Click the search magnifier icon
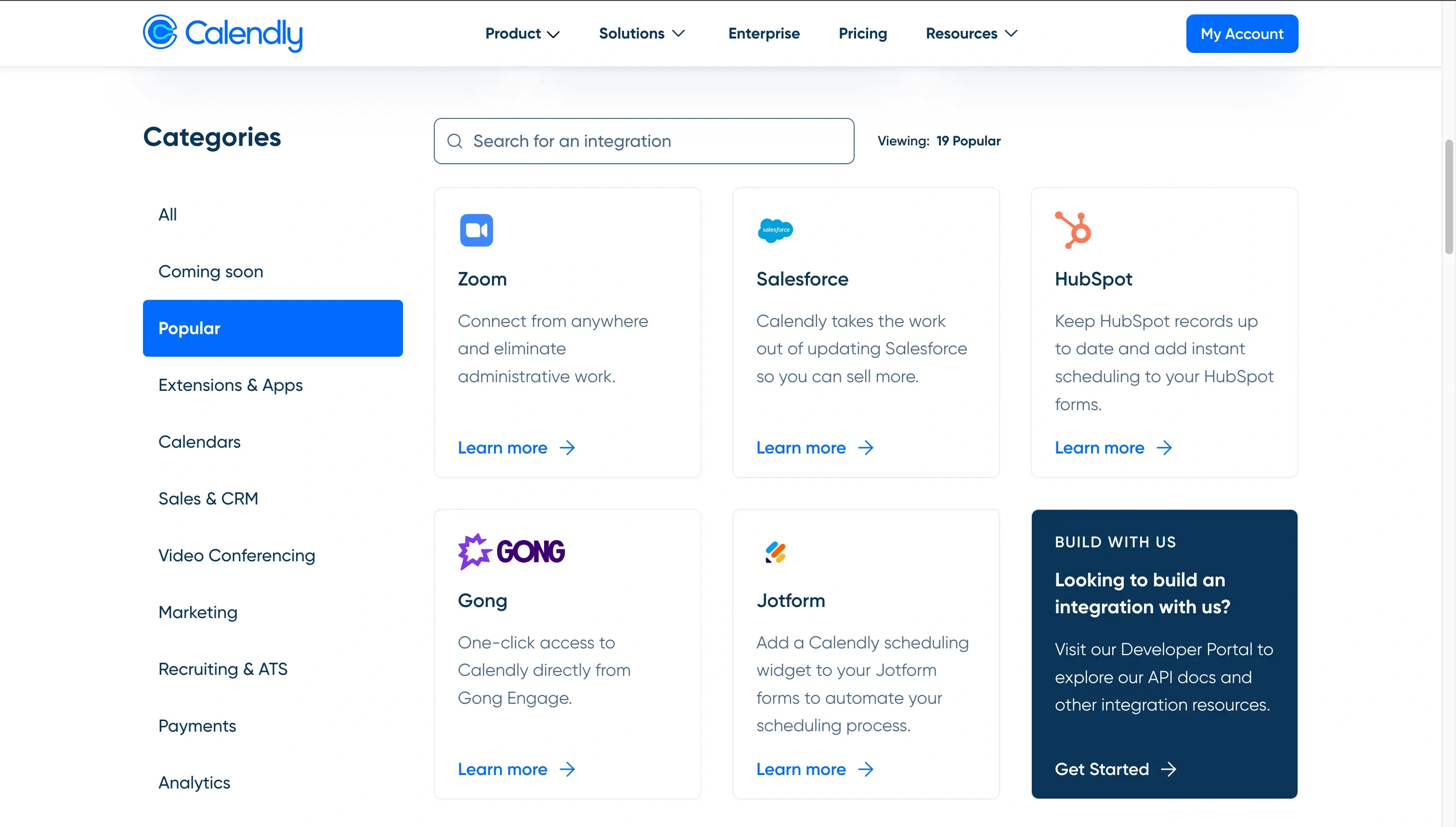 [x=455, y=141]
